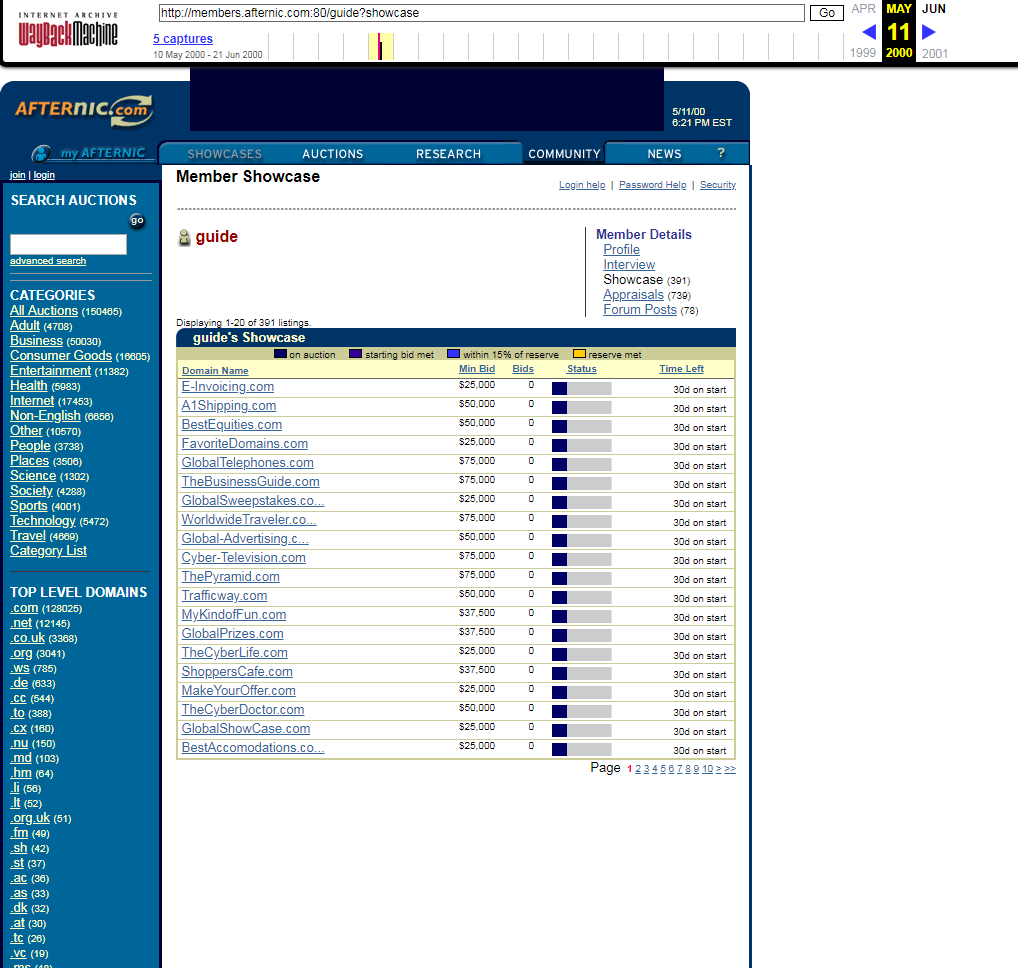Sort listings by Domain Name column

(x=215, y=371)
